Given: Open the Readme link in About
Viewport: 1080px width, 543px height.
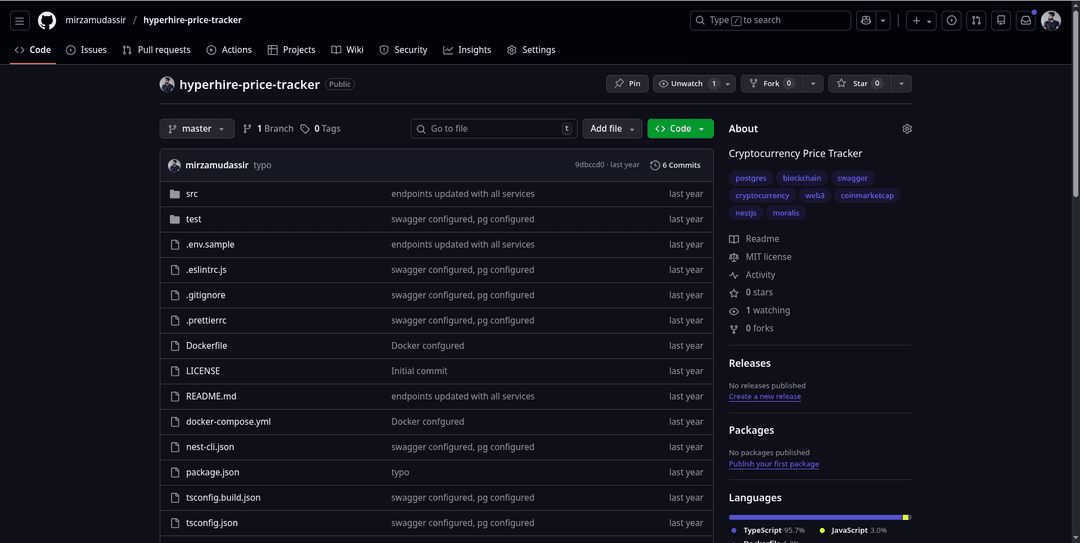Looking at the screenshot, I should point(755,239).
